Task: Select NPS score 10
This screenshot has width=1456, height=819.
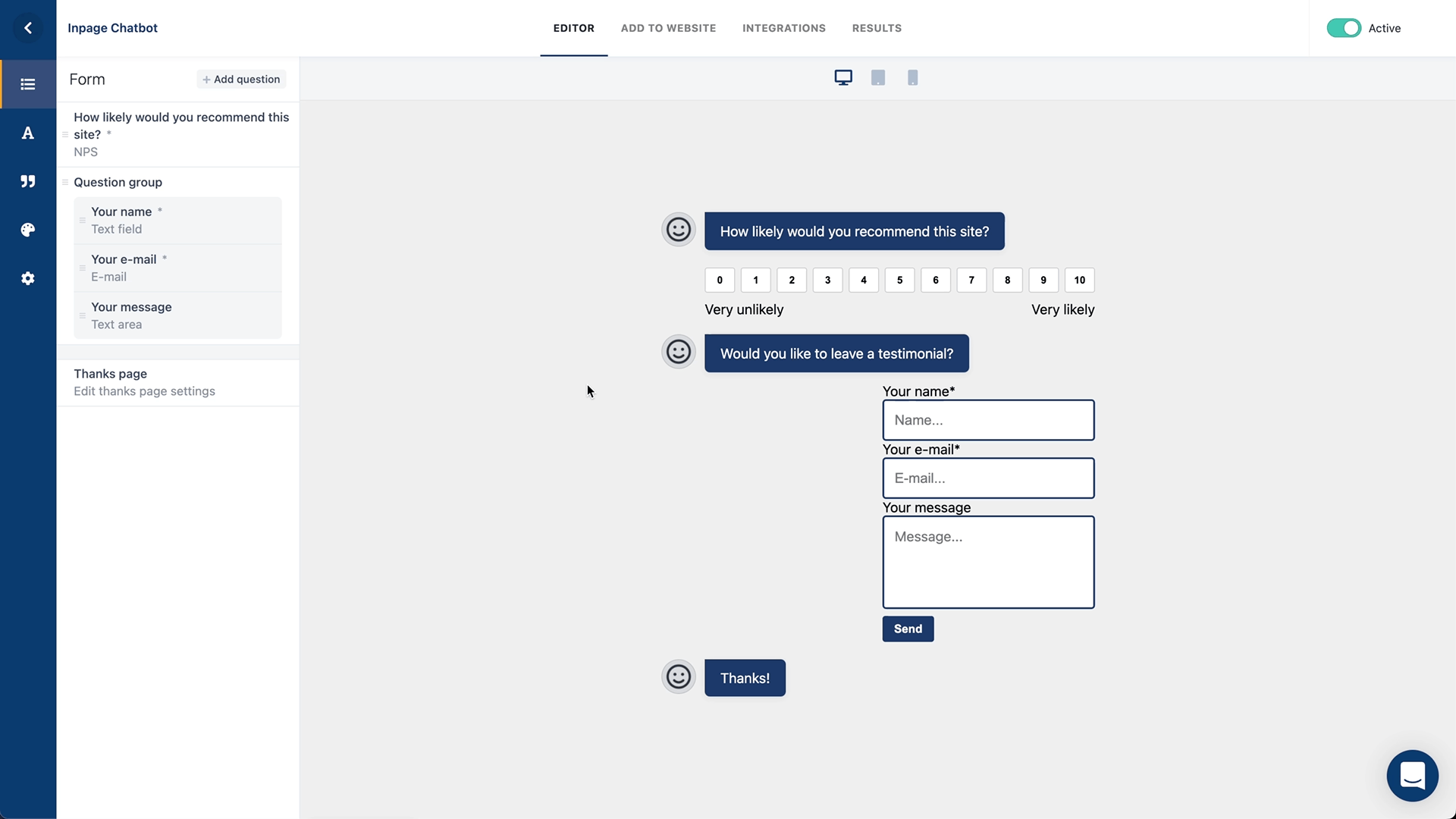Action: click(1080, 280)
